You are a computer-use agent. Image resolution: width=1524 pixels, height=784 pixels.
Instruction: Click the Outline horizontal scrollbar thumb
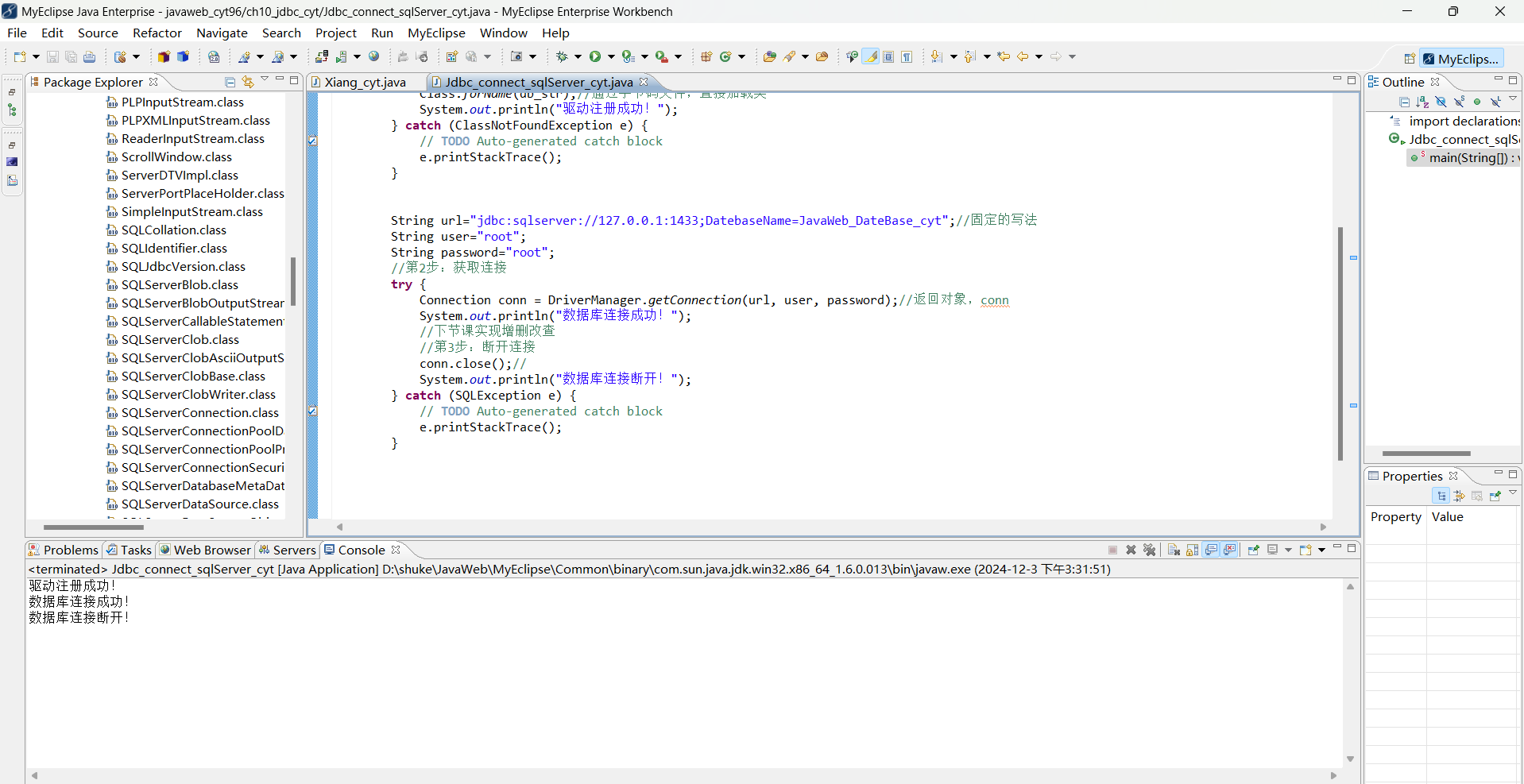coord(1426,454)
